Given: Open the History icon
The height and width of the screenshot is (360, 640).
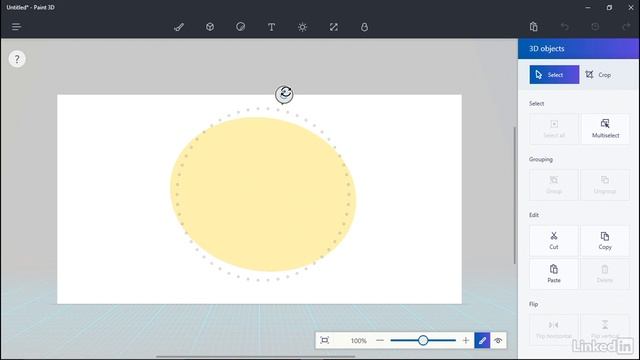Looking at the screenshot, I should pyautogui.click(x=595, y=27).
